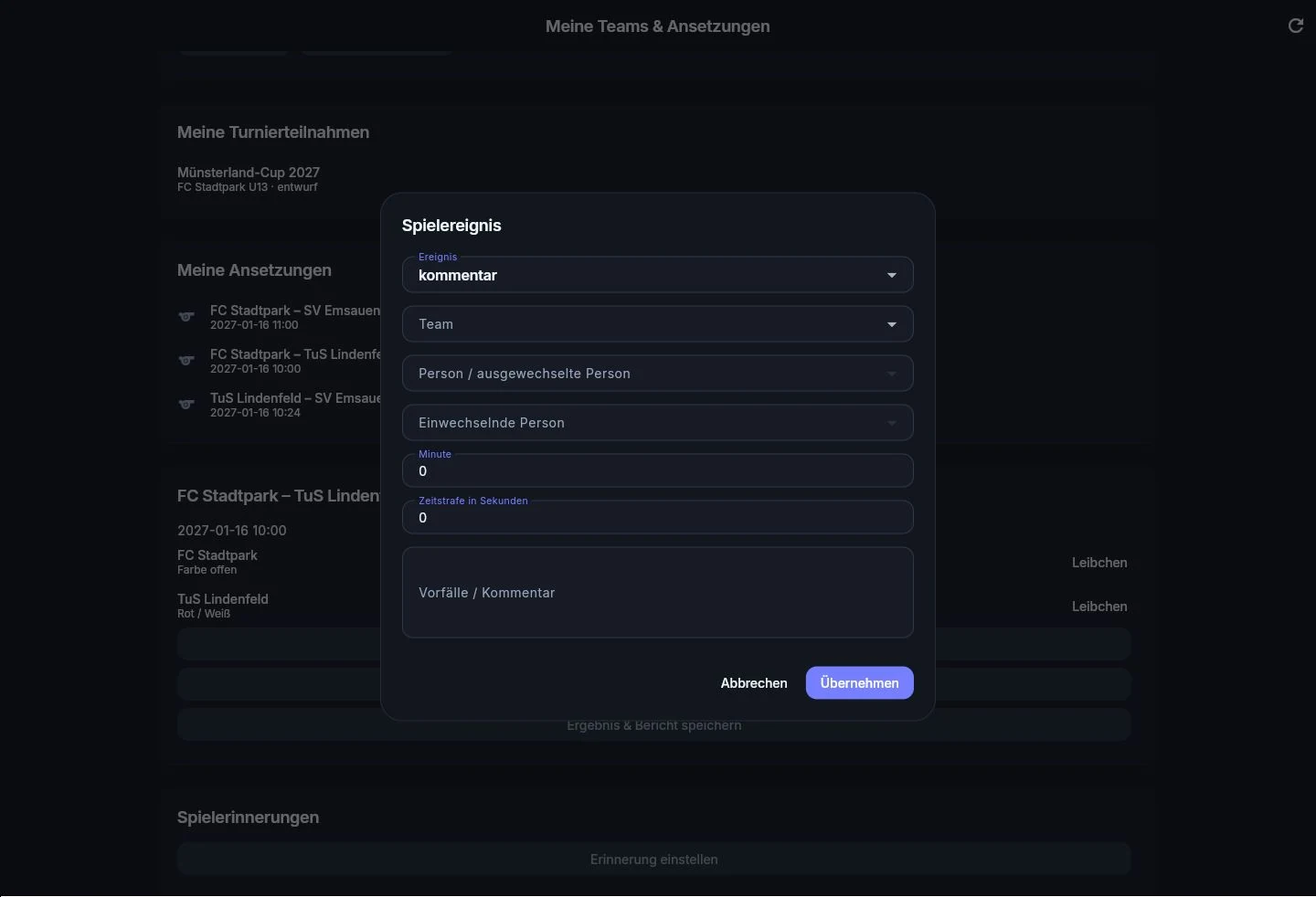Click Leibchen for TuS Lindenfeld row
This screenshot has width=1316, height=897.
coord(1099,607)
